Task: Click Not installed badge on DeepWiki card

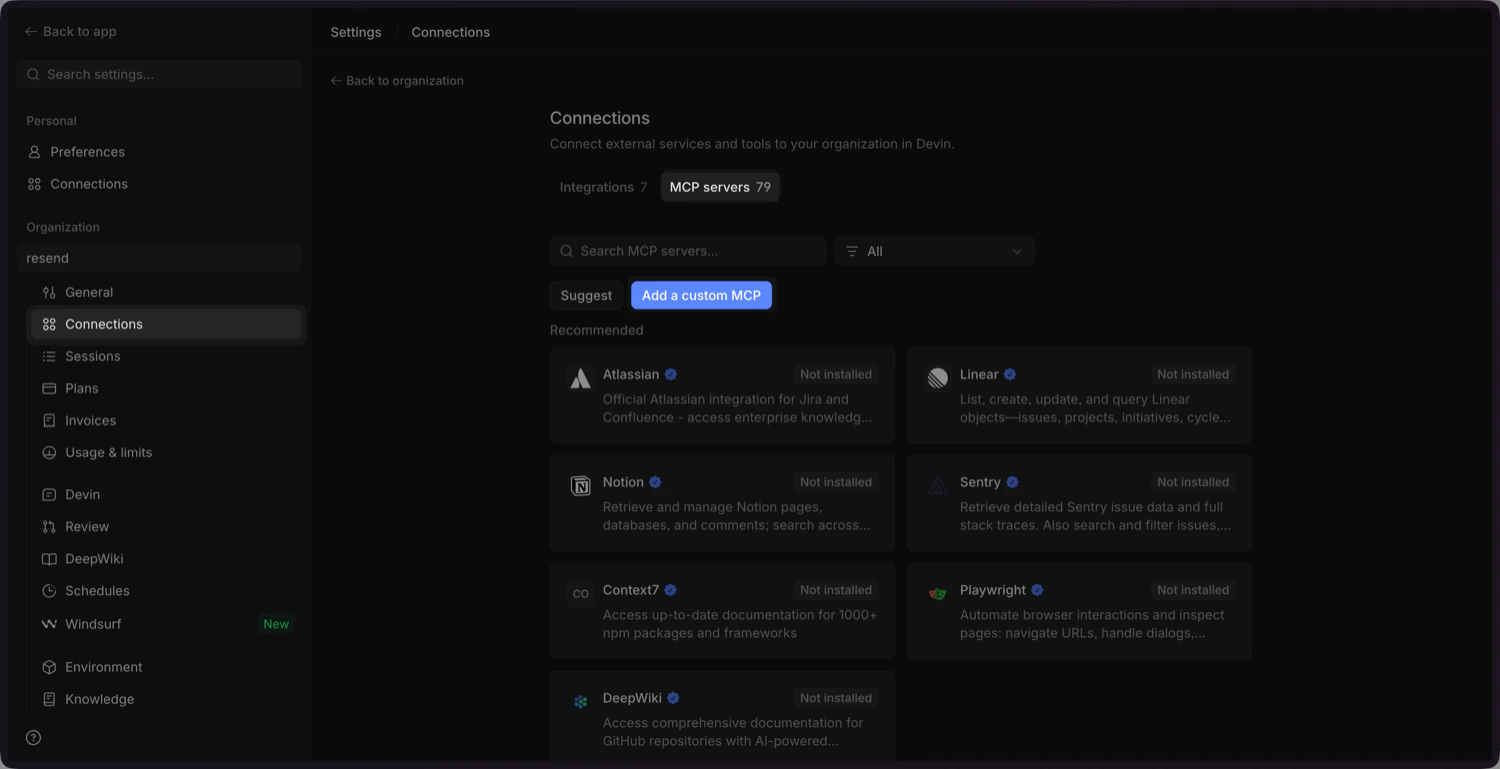Action: point(836,698)
